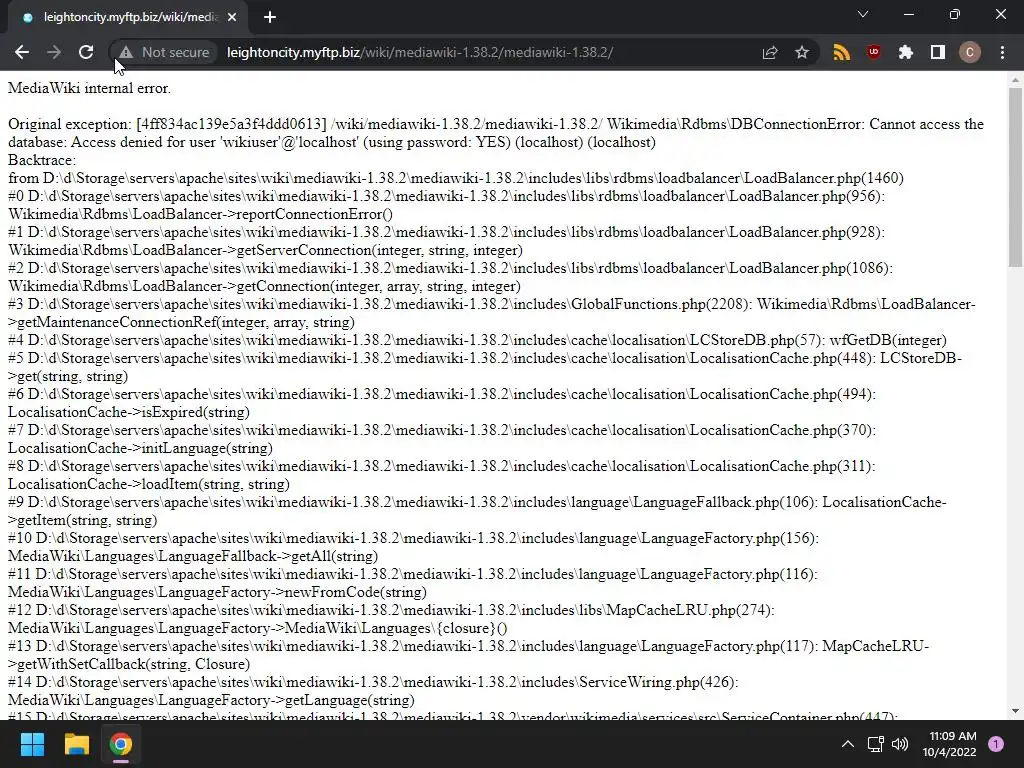Viewport: 1024px width, 768px height.
Task: Open the notification badge
Action: (996, 744)
